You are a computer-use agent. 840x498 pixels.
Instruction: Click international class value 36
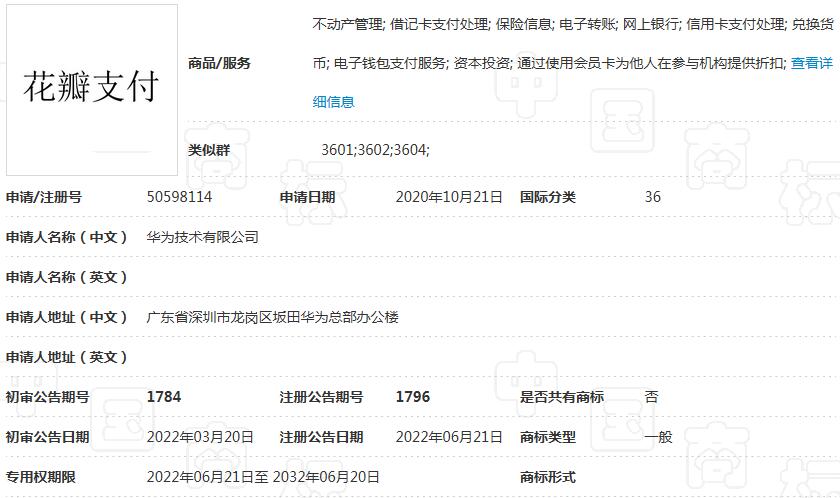652,197
